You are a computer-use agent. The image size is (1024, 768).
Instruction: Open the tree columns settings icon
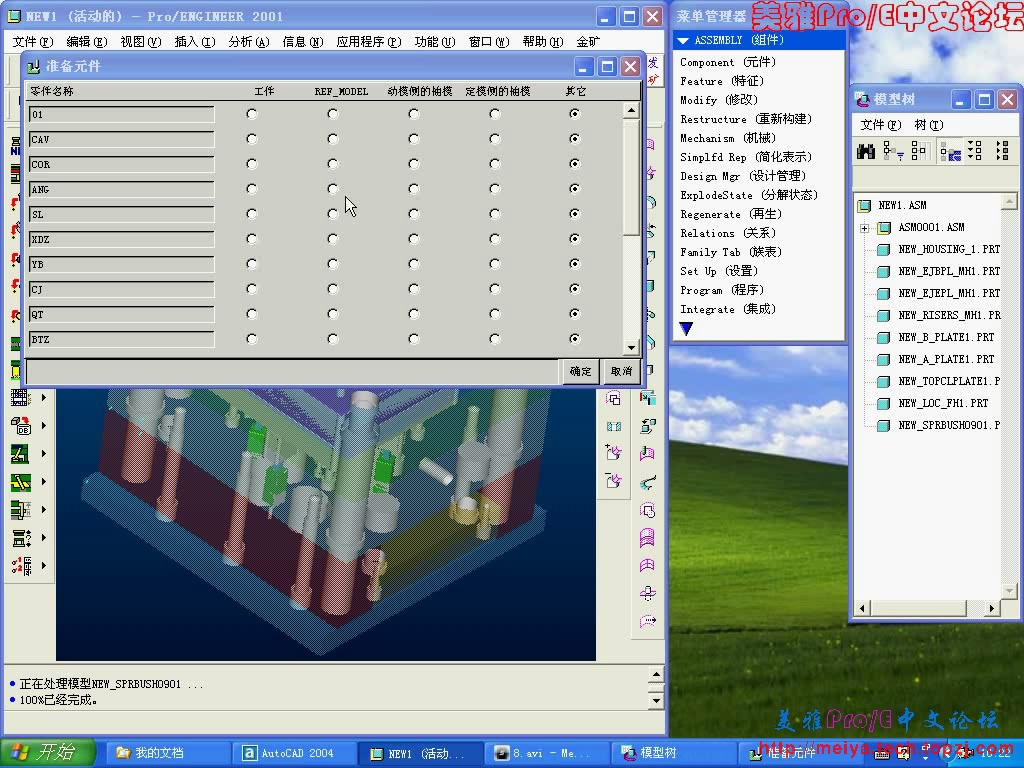coord(919,152)
